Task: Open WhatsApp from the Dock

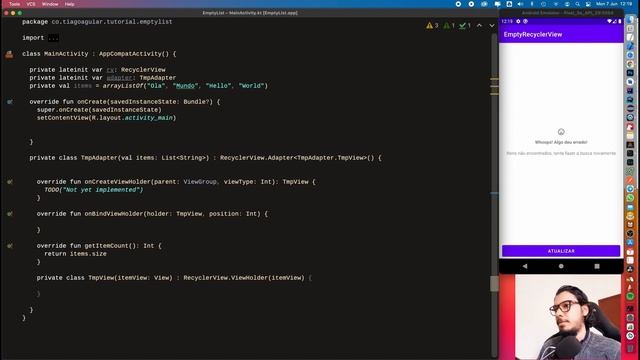Action: coord(631,198)
